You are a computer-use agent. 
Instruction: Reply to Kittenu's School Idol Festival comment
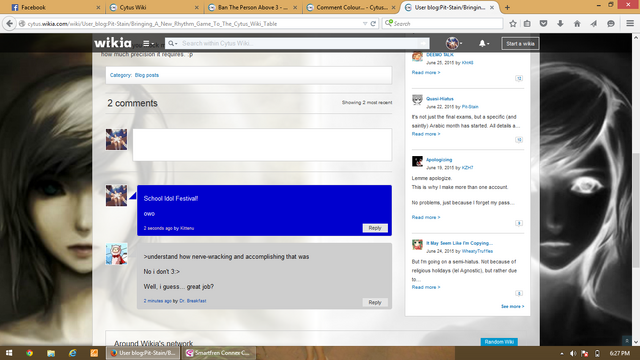point(375,228)
